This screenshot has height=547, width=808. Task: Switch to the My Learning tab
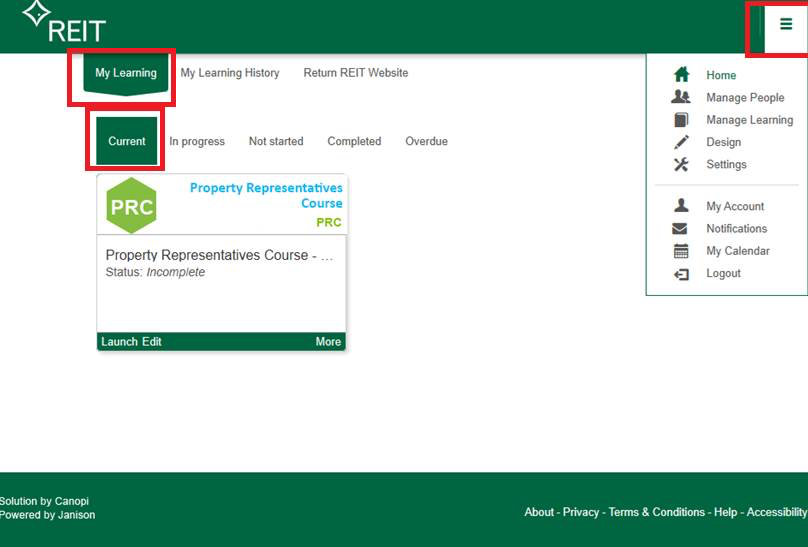(126, 73)
